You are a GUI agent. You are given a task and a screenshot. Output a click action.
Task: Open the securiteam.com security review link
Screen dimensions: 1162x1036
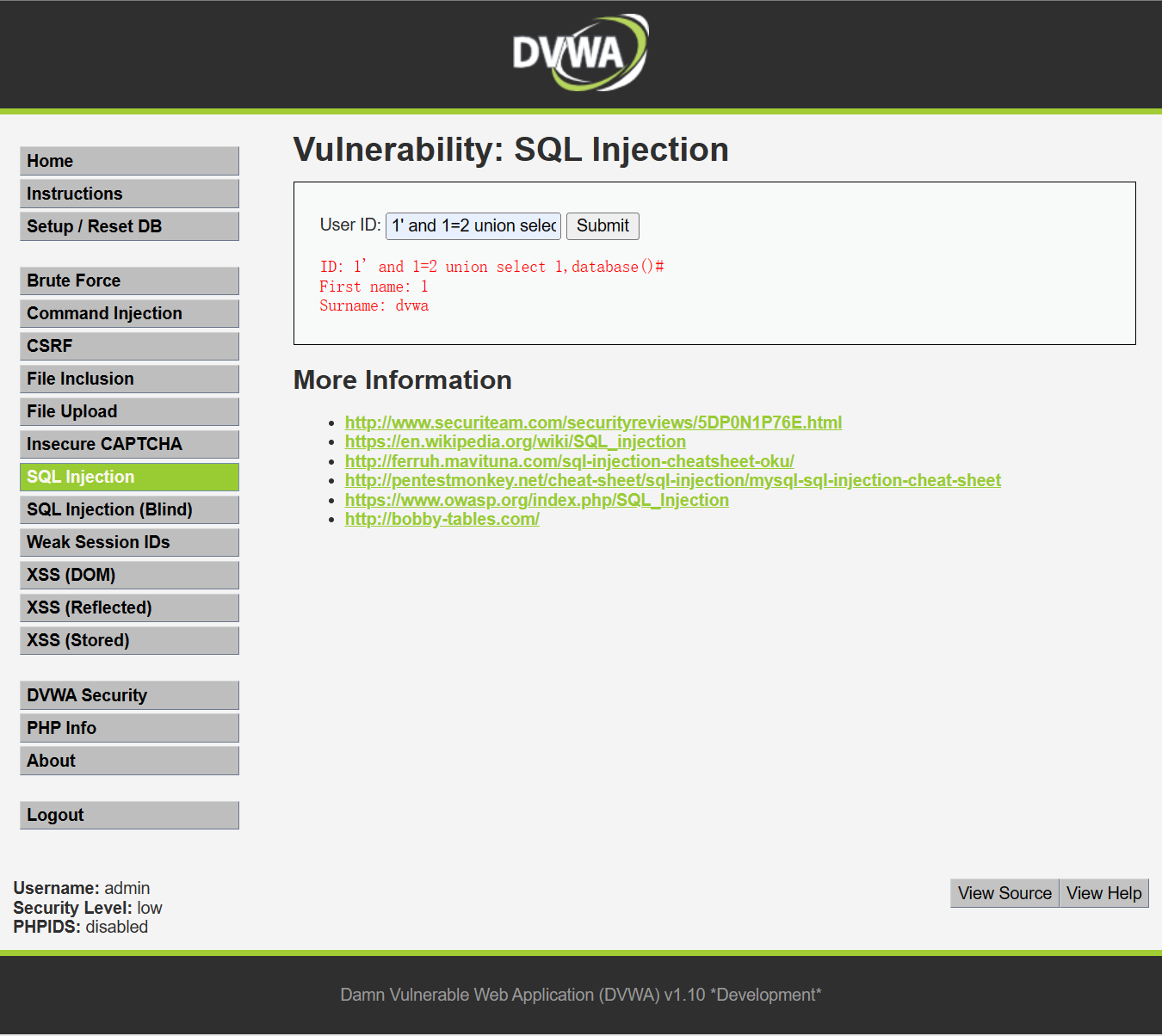[x=593, y=422]
